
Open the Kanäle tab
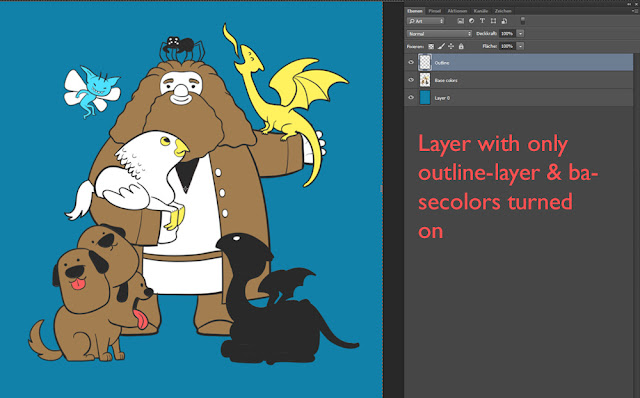(481, 11)
